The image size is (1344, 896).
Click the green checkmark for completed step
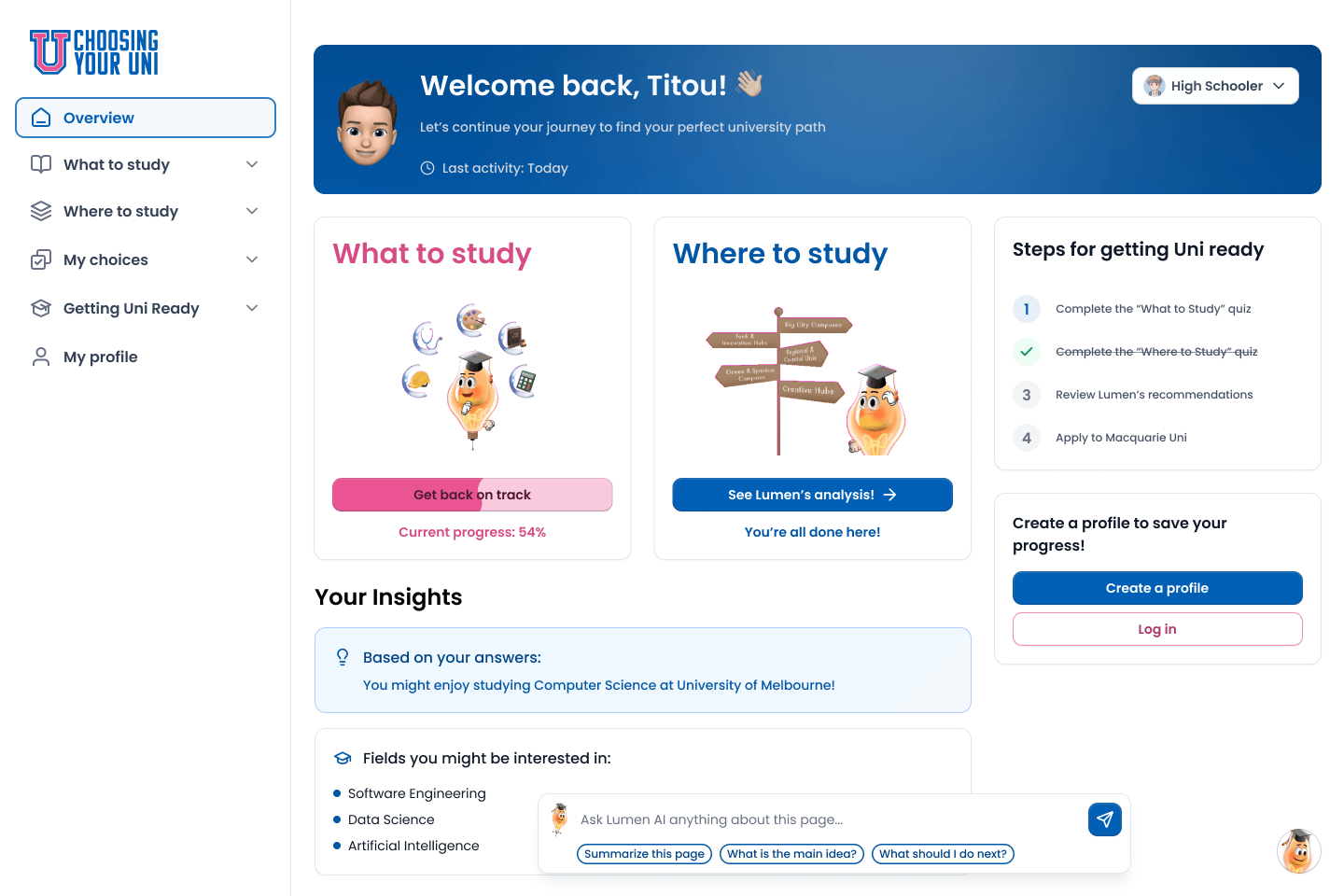tap(1027, 352)
